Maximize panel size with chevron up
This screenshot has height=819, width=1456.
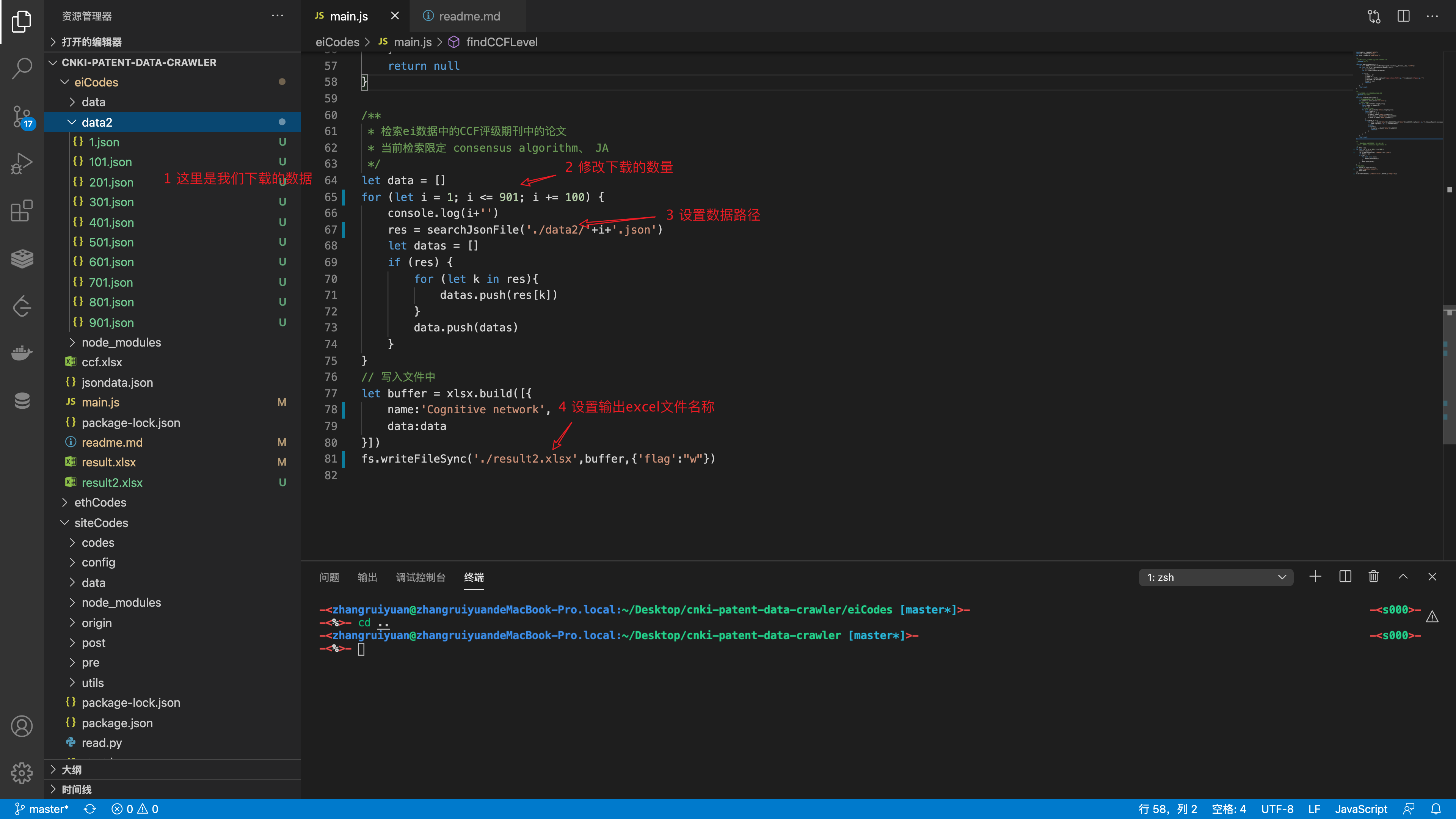pos(1403,576)
